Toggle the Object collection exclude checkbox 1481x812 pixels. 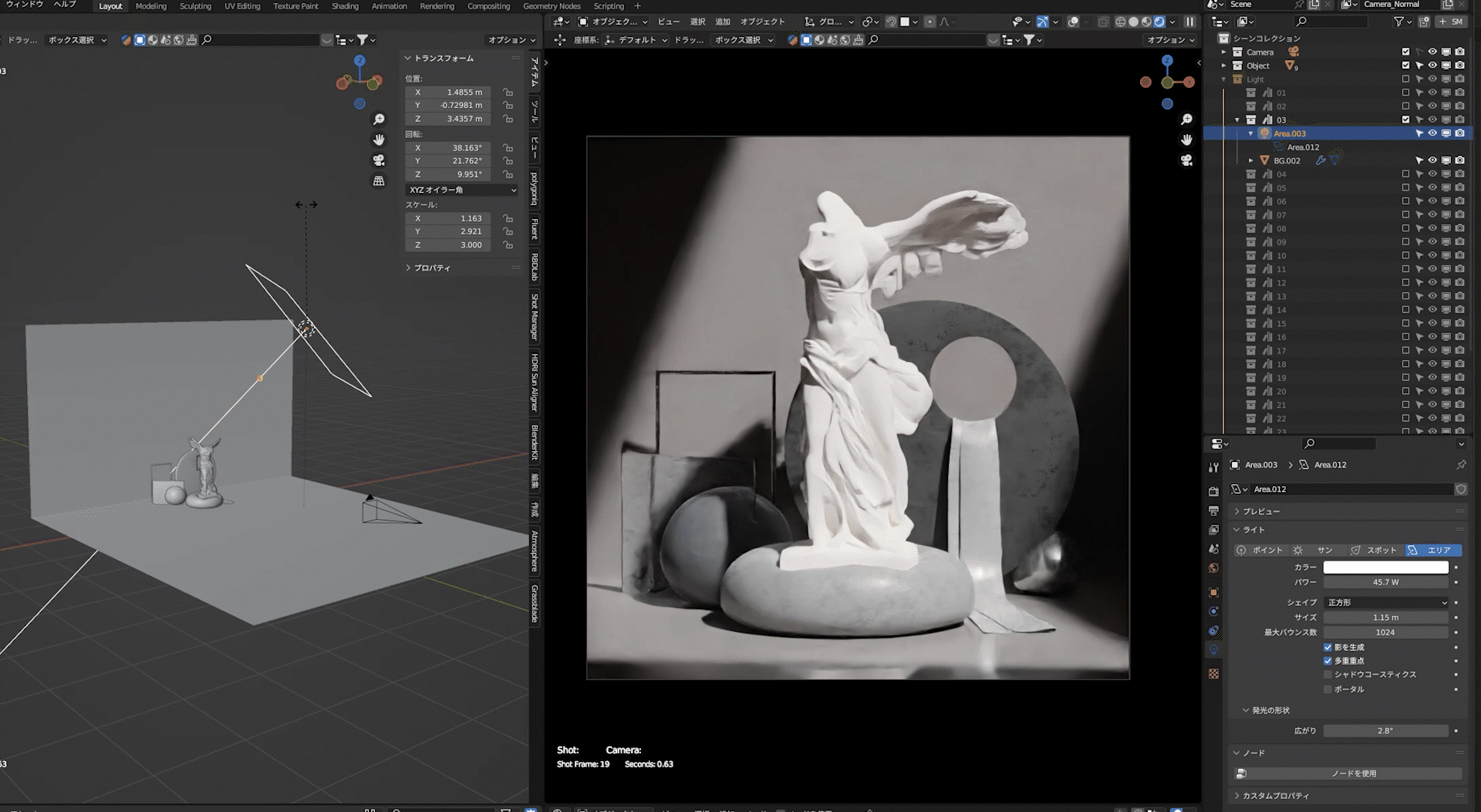point(1405,66)
